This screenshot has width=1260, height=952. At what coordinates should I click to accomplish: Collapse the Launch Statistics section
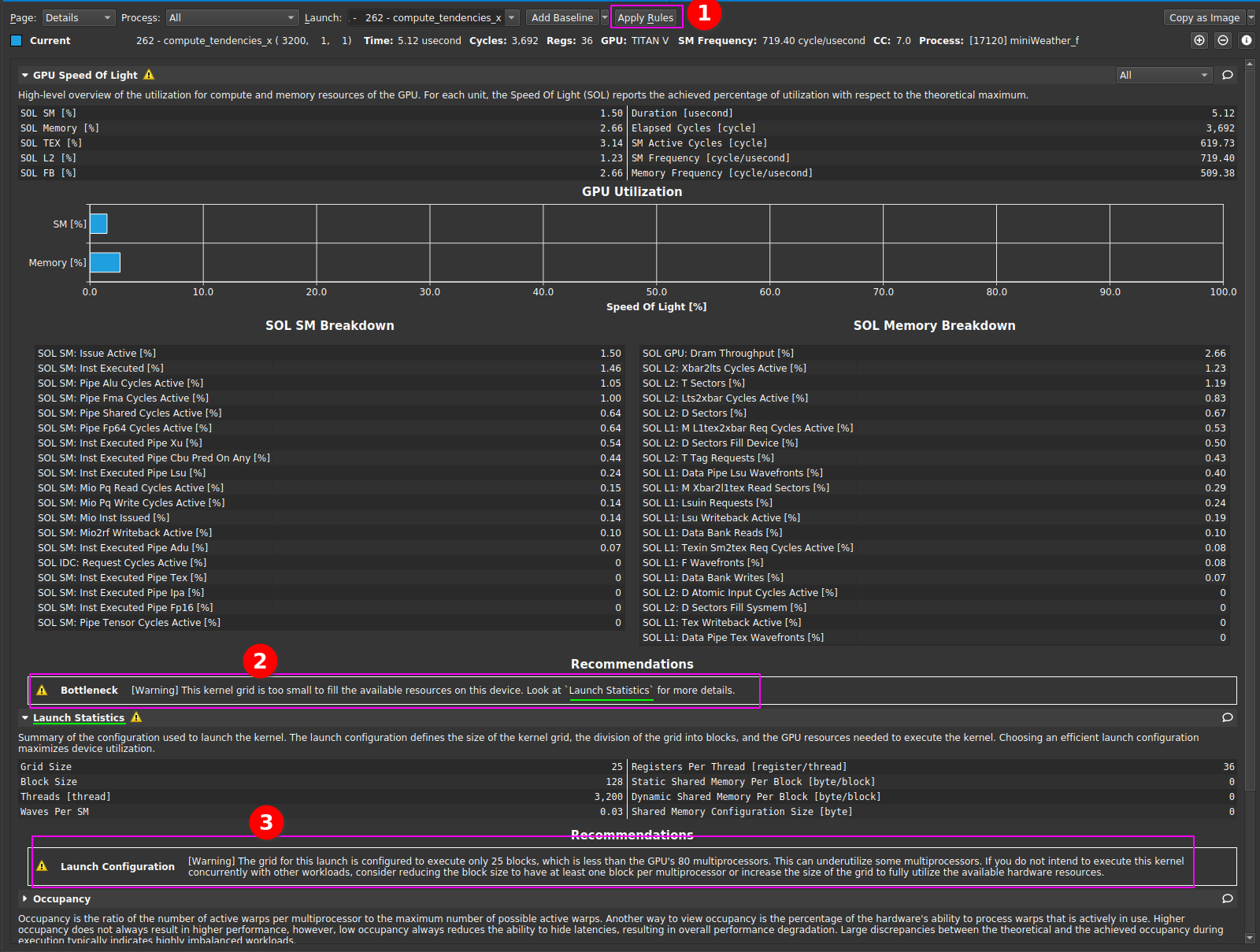[25, 718]
